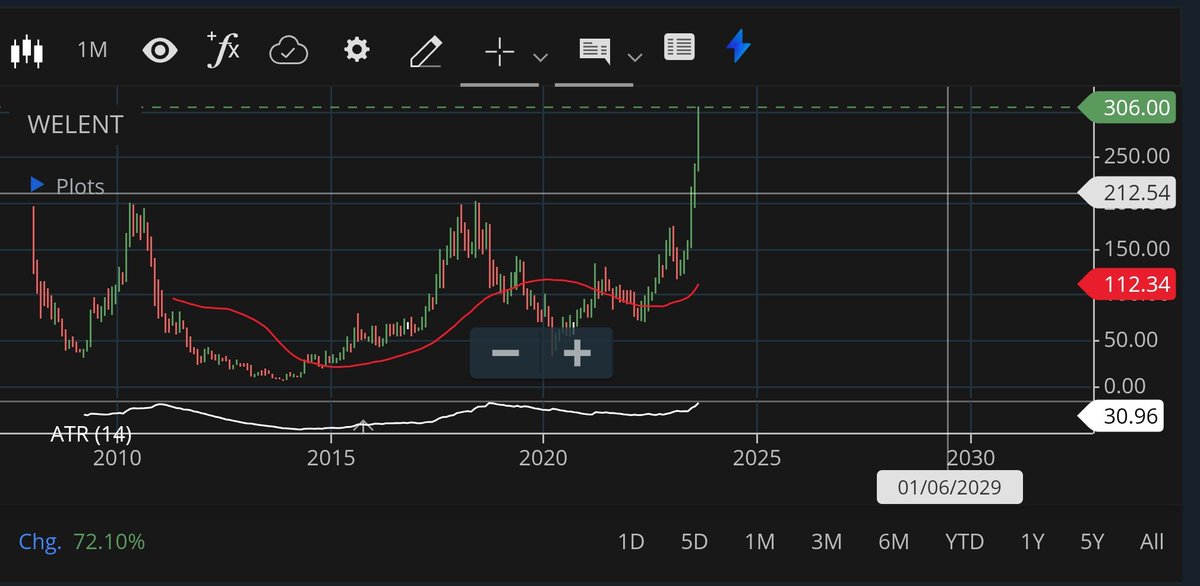This screenshot has height=586, width=1200.
Task: Click the 306.00 current price label
Action: (1127, 108)
